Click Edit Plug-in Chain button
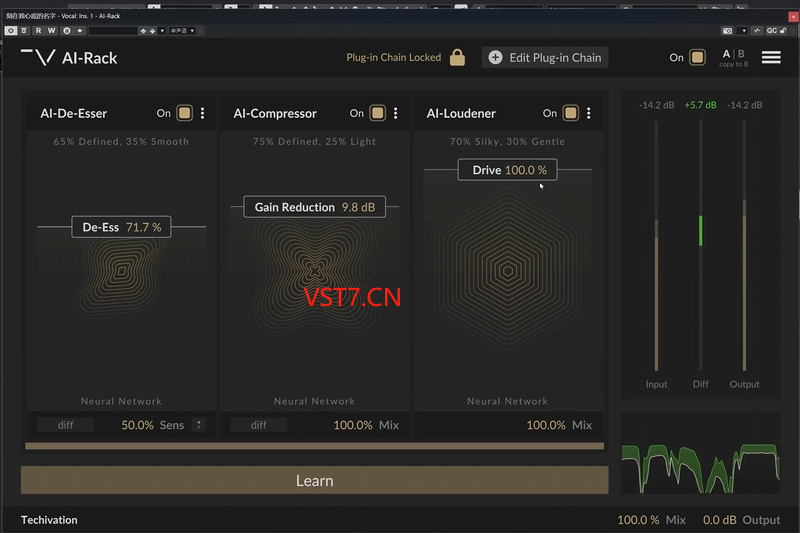Image resolution: width=800 pixels, height=533 pixels. [545, 58]
